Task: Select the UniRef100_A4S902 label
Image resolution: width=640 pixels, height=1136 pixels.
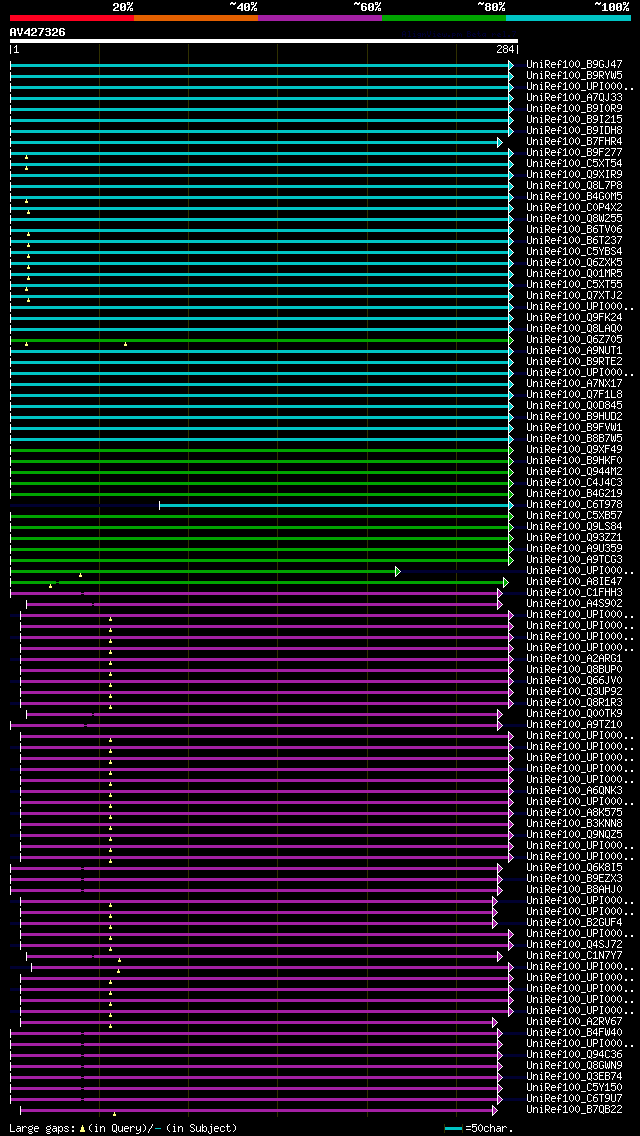Action: 574,604
